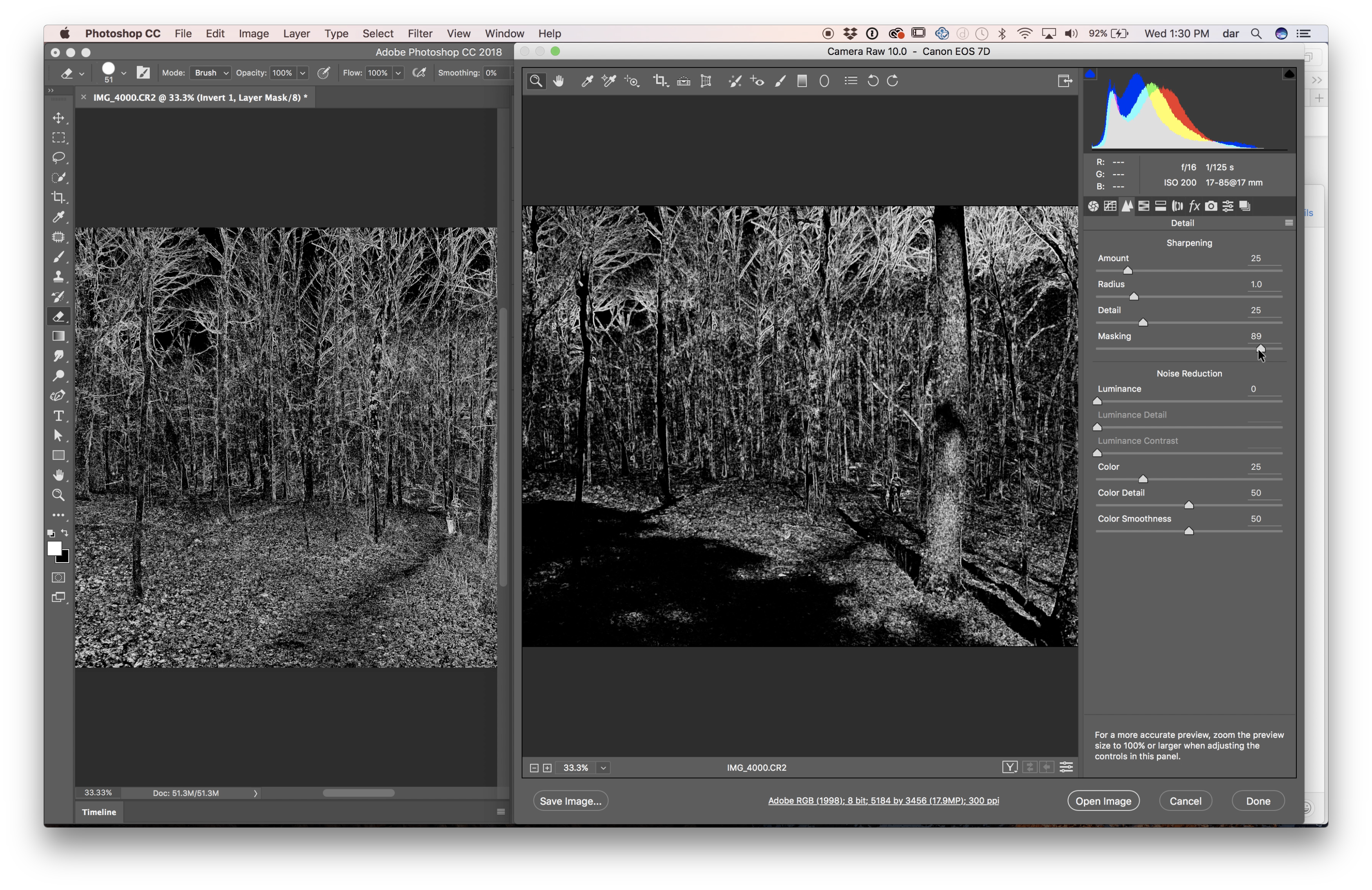Image resolution: width=1372 pixels, height=890 pixels.
Task: Open workflow options link Adobe RGB (1998)
Action: 883,801
